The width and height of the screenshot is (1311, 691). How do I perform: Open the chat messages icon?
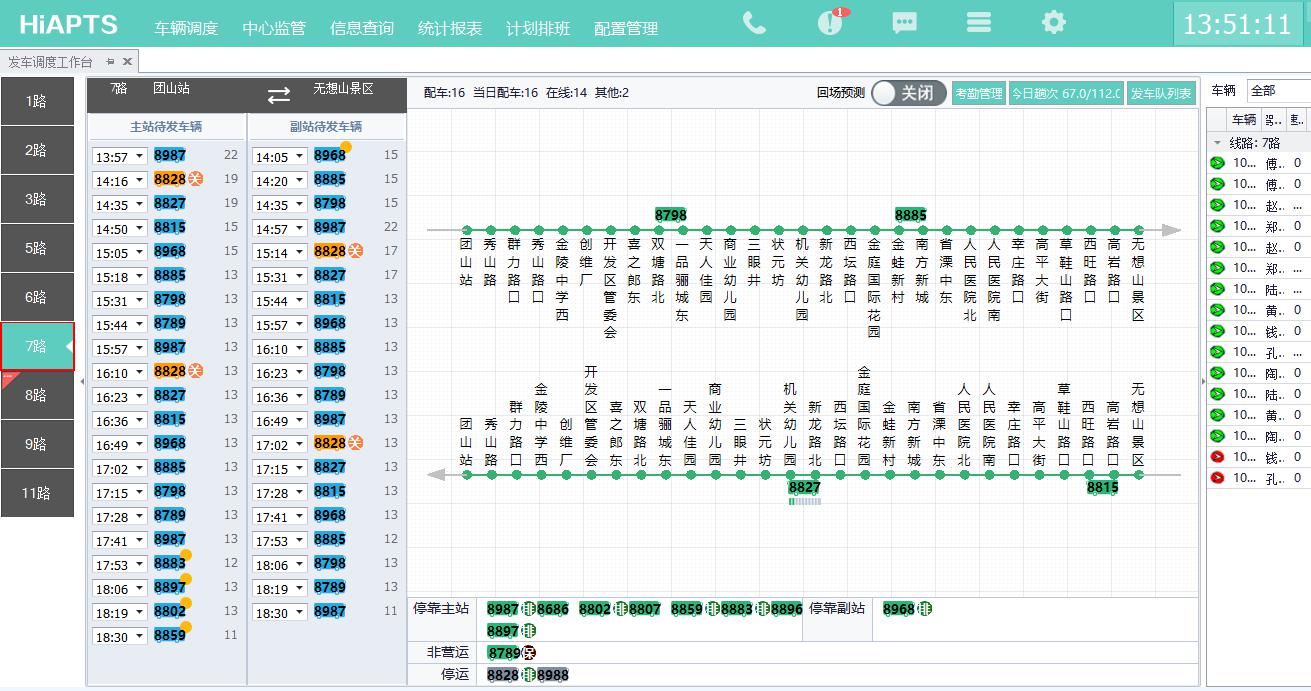905,23
